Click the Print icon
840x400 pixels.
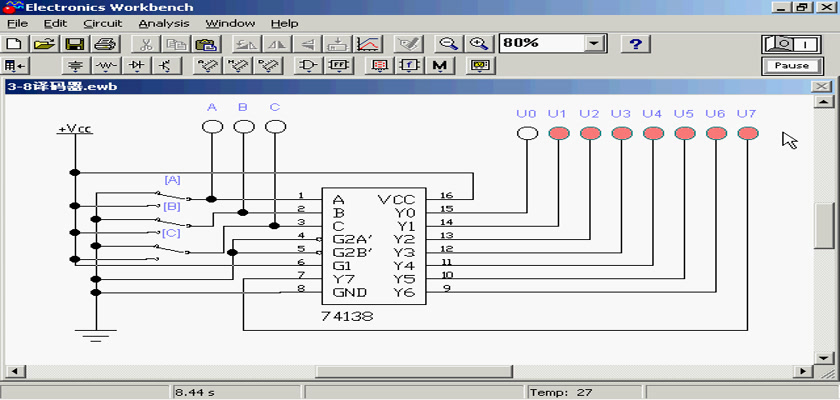click(105, 44)
